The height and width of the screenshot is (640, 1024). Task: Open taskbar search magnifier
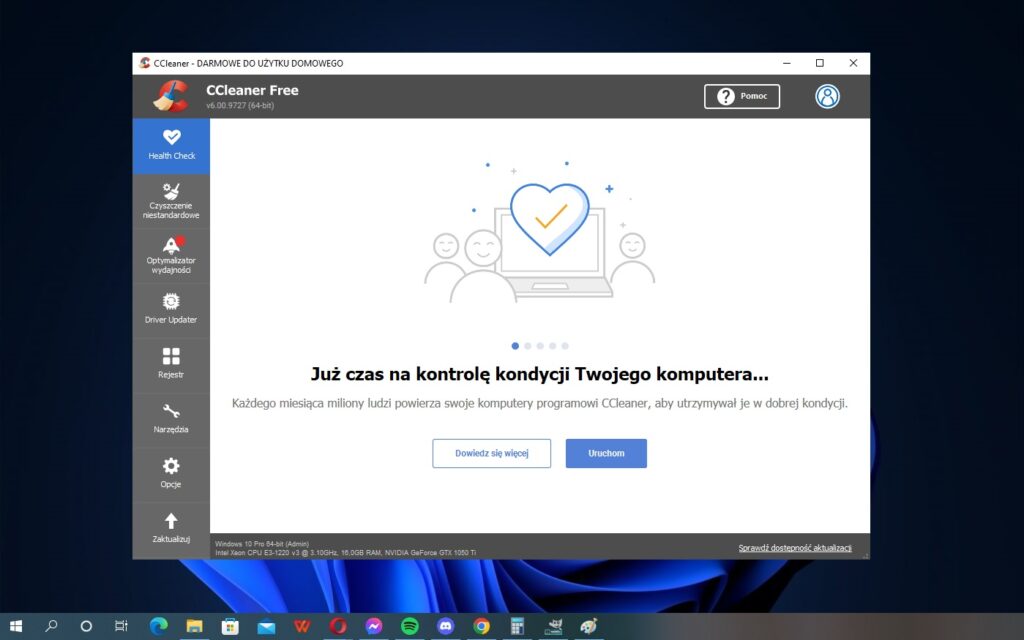pos(51,626)
